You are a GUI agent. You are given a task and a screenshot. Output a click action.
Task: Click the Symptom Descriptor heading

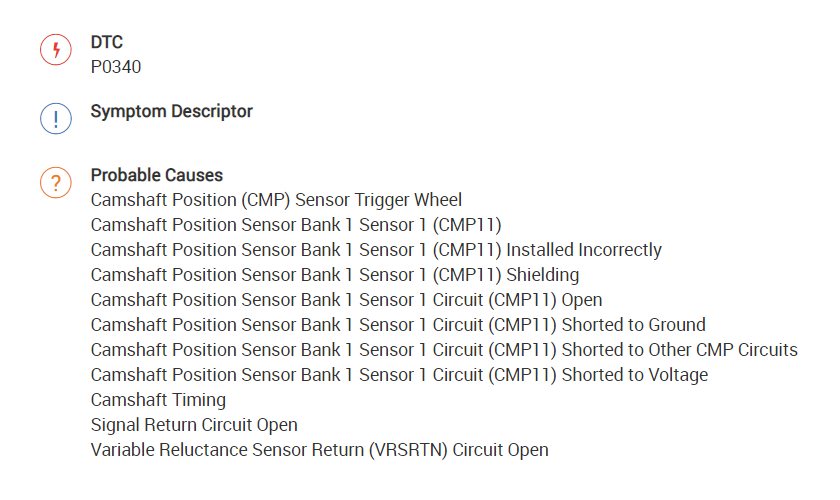tap(171, 111)
